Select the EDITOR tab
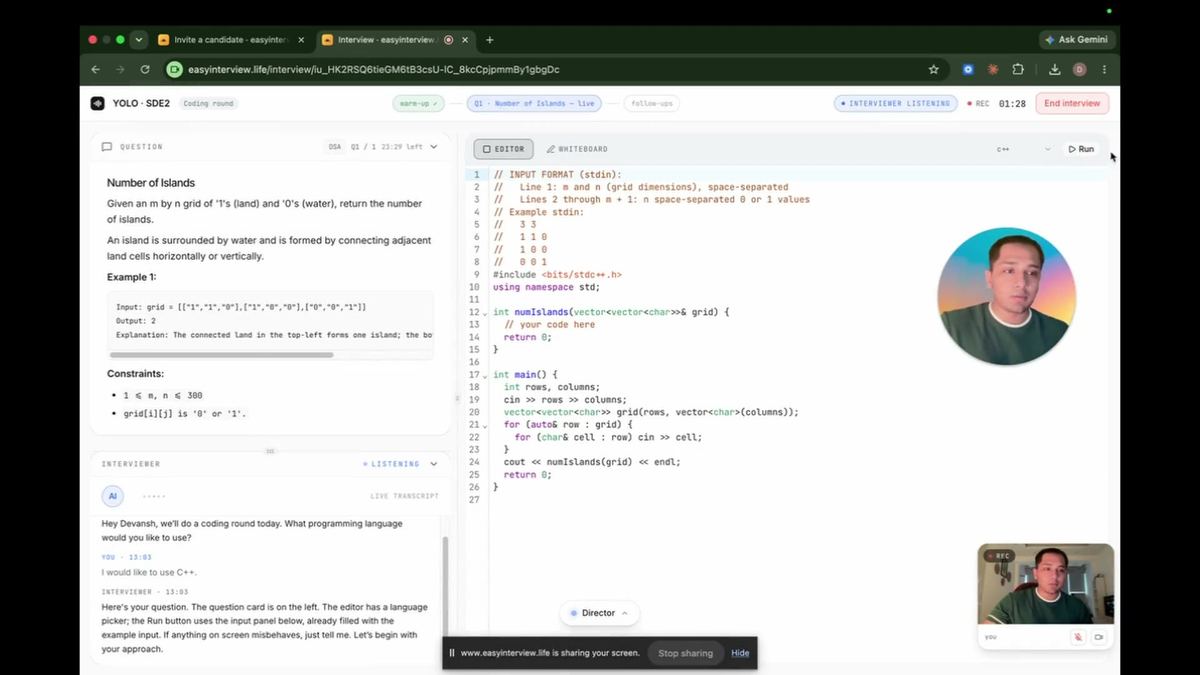Image resolution: width=1200 pixels, height=675 pixels. pyautogui.click(x=503, y=149)
